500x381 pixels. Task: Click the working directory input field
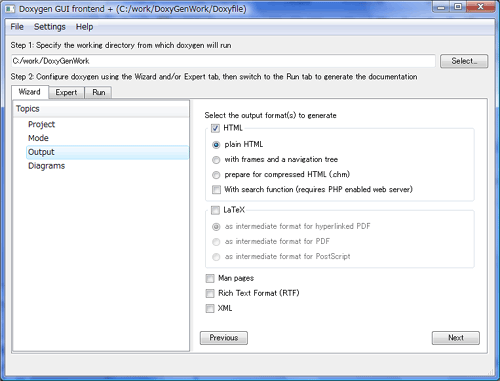point(223,61)
